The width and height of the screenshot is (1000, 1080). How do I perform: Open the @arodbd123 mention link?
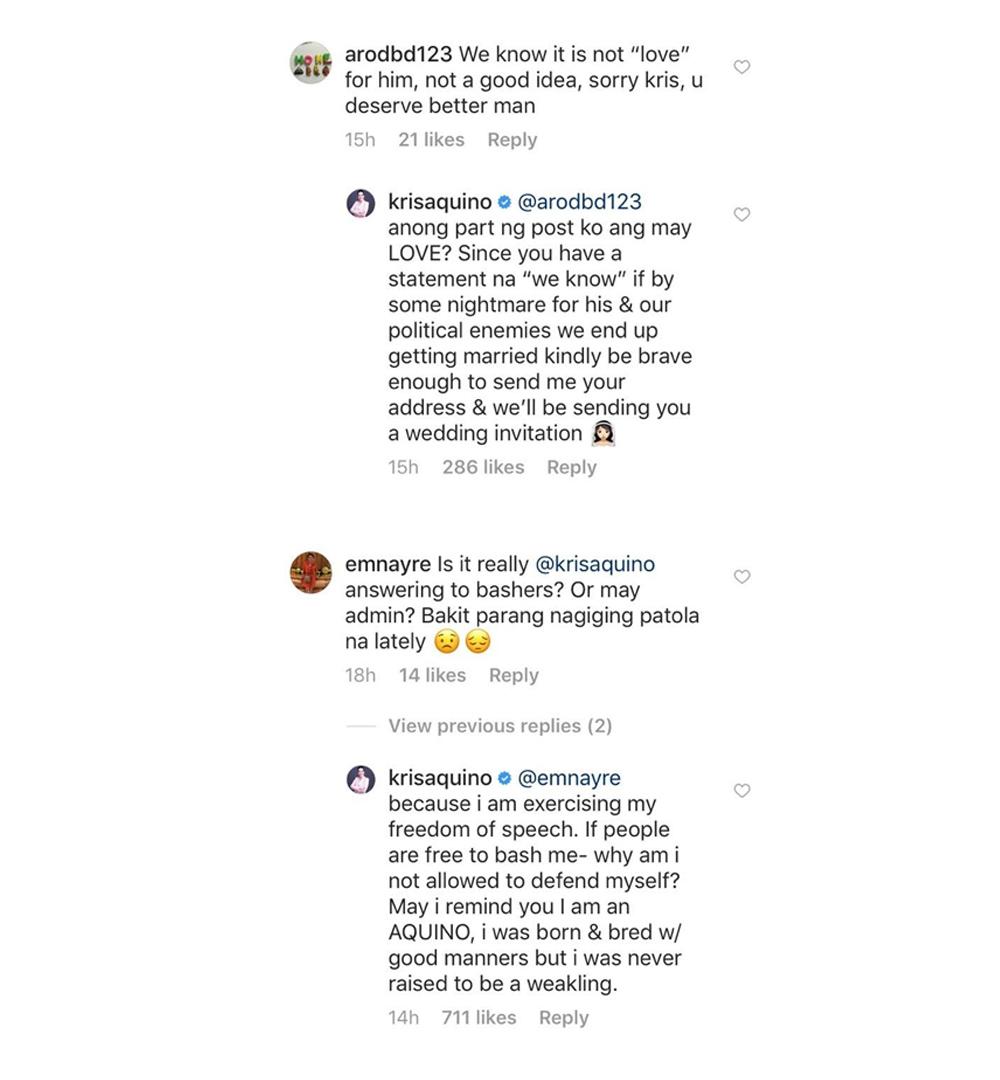580,202
